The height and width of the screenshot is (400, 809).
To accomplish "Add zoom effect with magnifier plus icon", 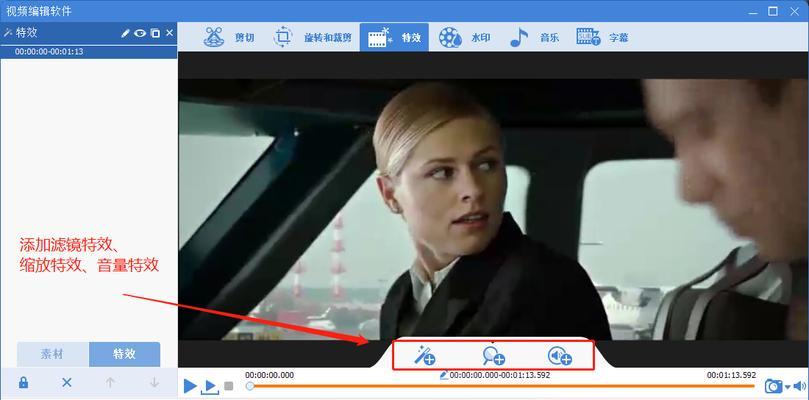I will (493, 356).
